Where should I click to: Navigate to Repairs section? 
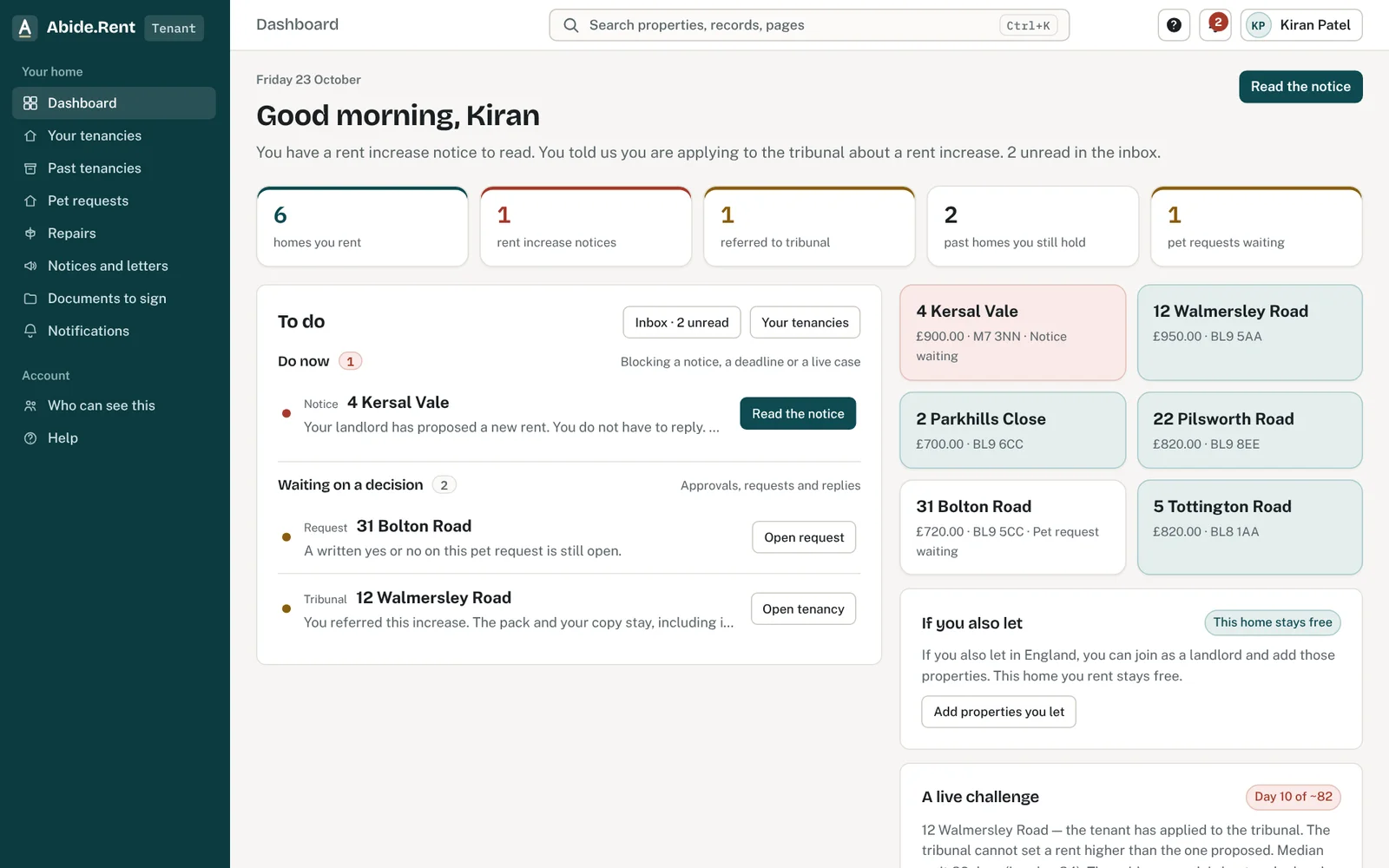point(114,233)
